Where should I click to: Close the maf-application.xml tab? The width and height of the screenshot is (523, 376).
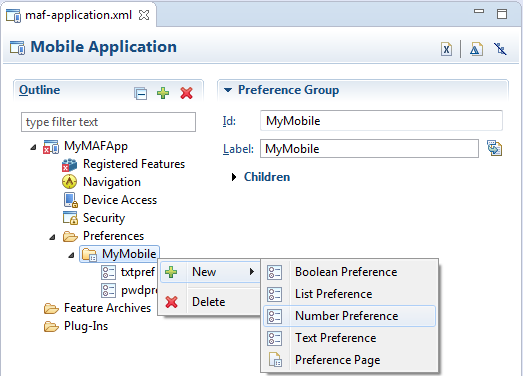coord(144,15)
